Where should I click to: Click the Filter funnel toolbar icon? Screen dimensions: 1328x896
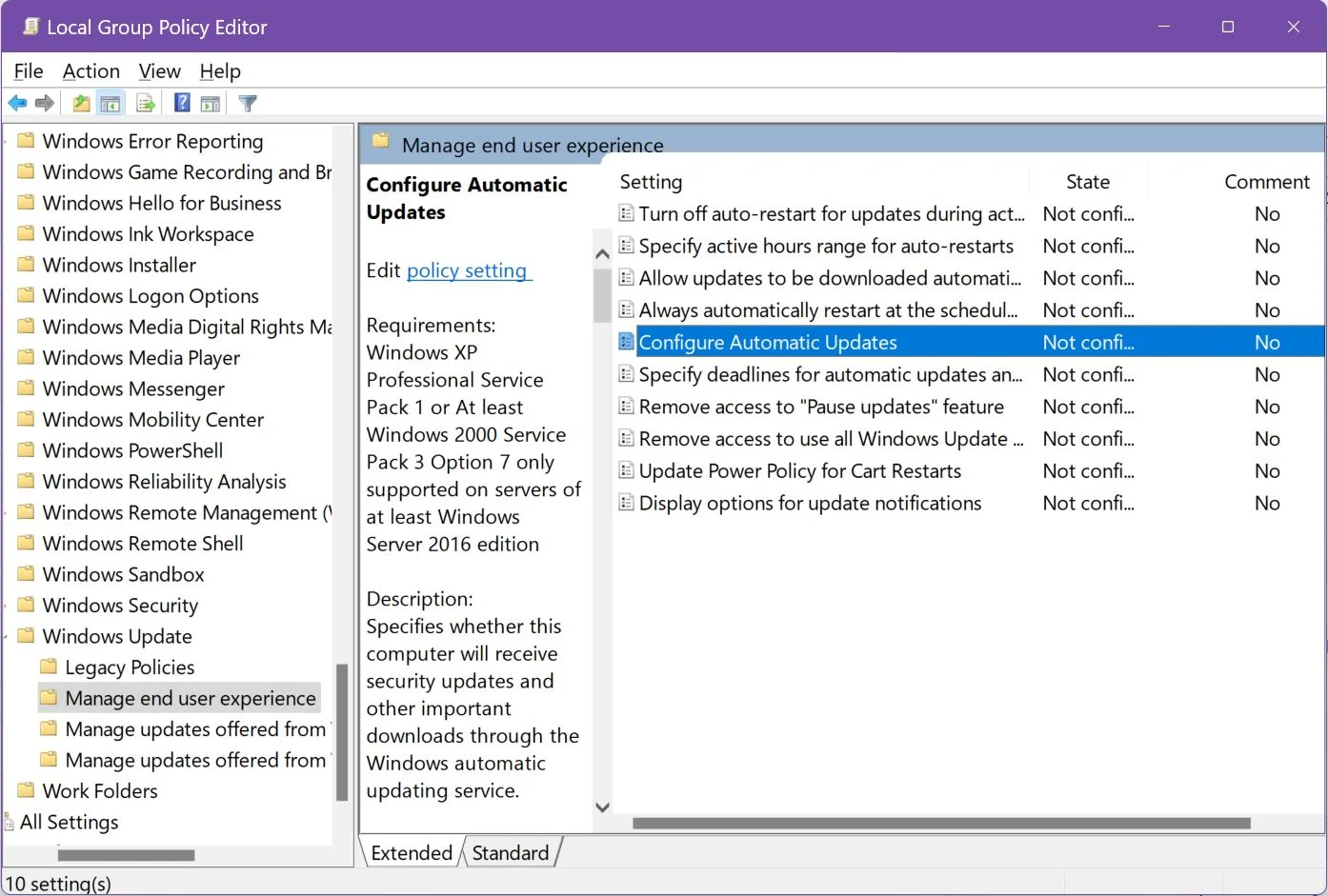(248, 103)
